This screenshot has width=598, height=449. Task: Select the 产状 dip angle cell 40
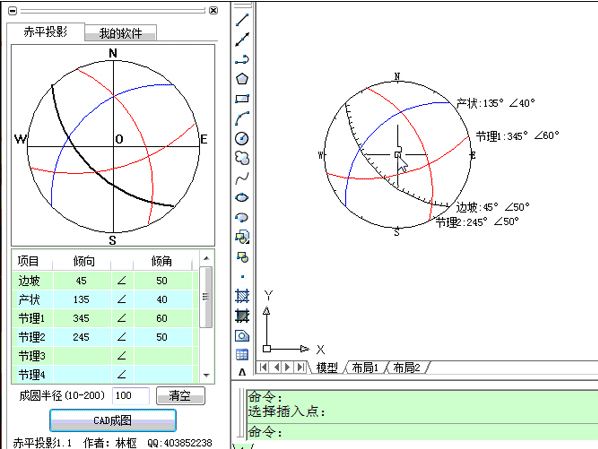162,299
